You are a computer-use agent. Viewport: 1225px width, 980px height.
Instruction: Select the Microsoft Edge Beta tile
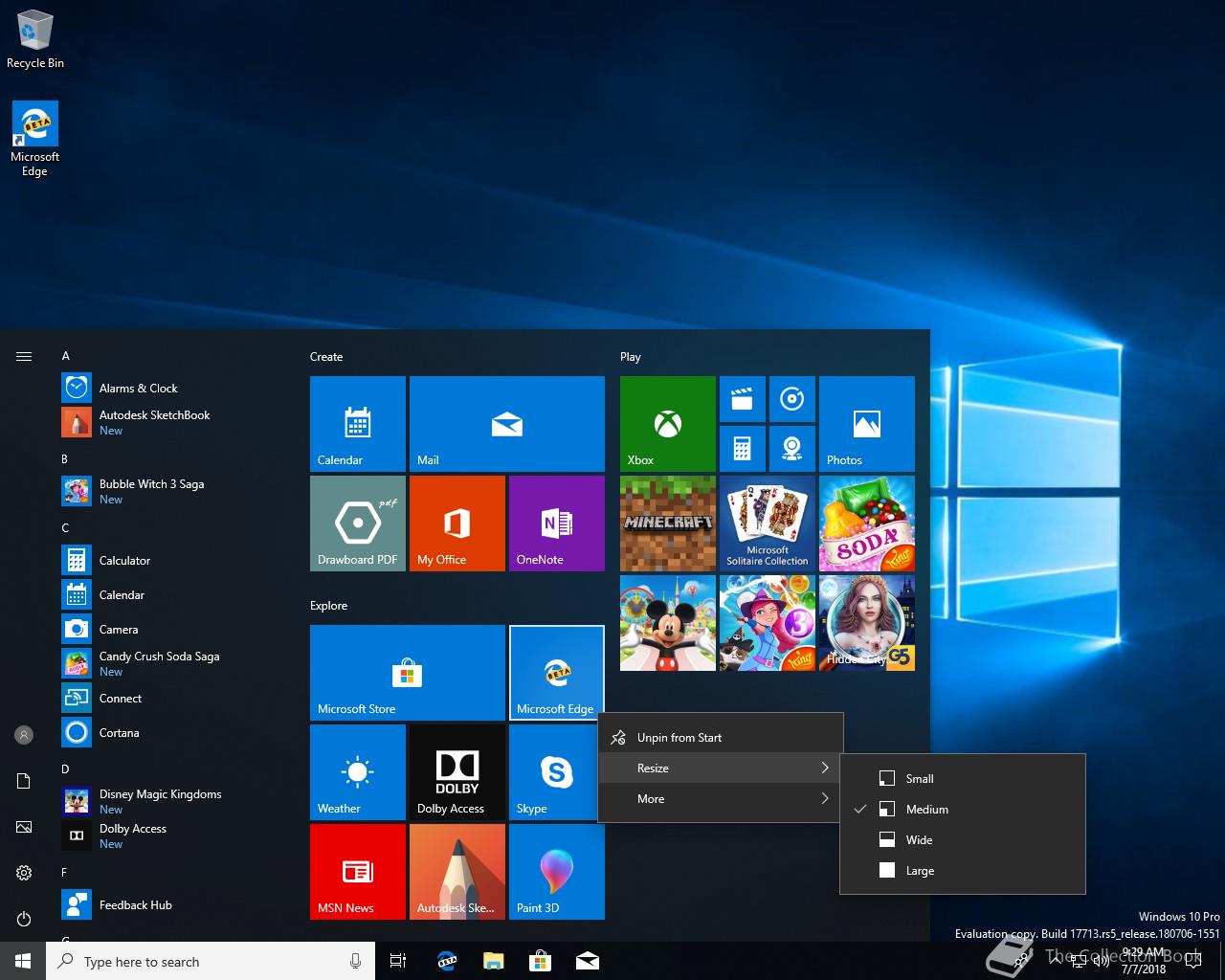coord(557,673)
